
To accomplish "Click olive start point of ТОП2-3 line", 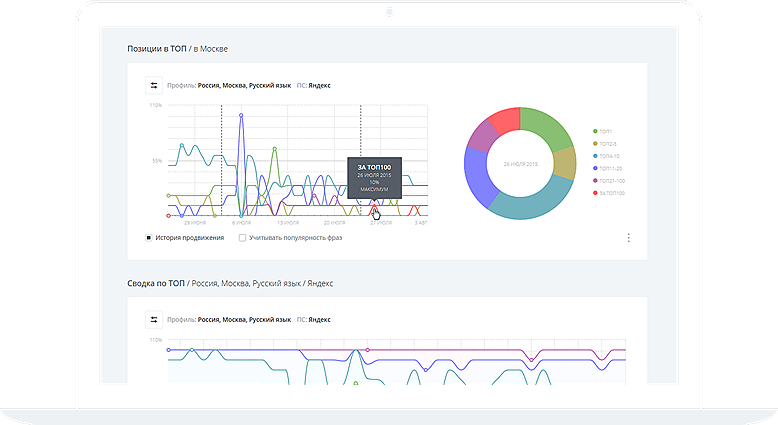I will click(169, 195).
